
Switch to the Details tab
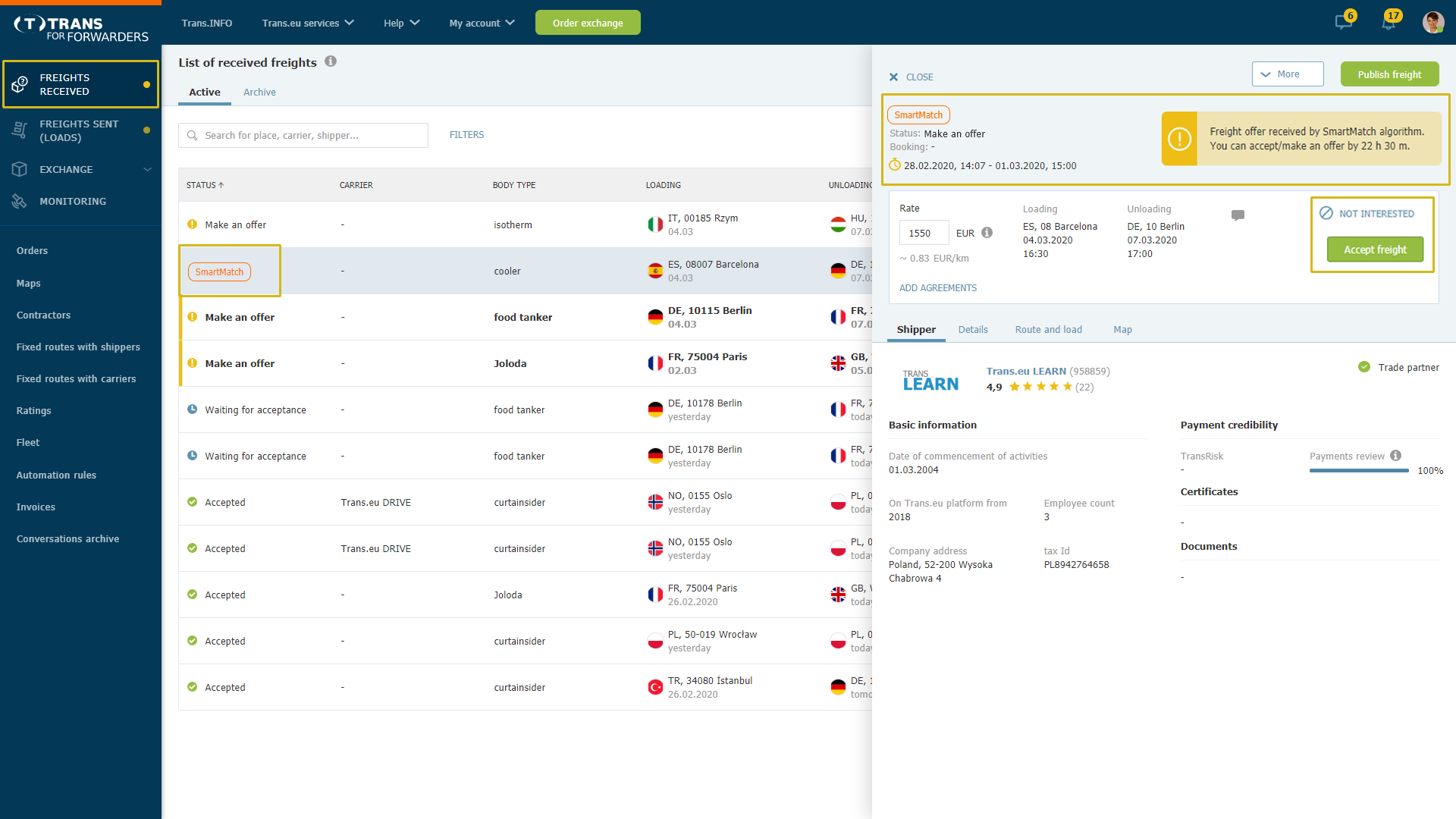(973, 329)
